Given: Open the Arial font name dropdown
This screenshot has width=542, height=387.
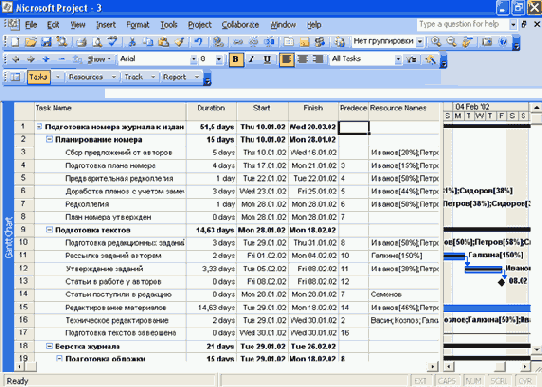Looking at the screenshot, I should pos(194,59).
